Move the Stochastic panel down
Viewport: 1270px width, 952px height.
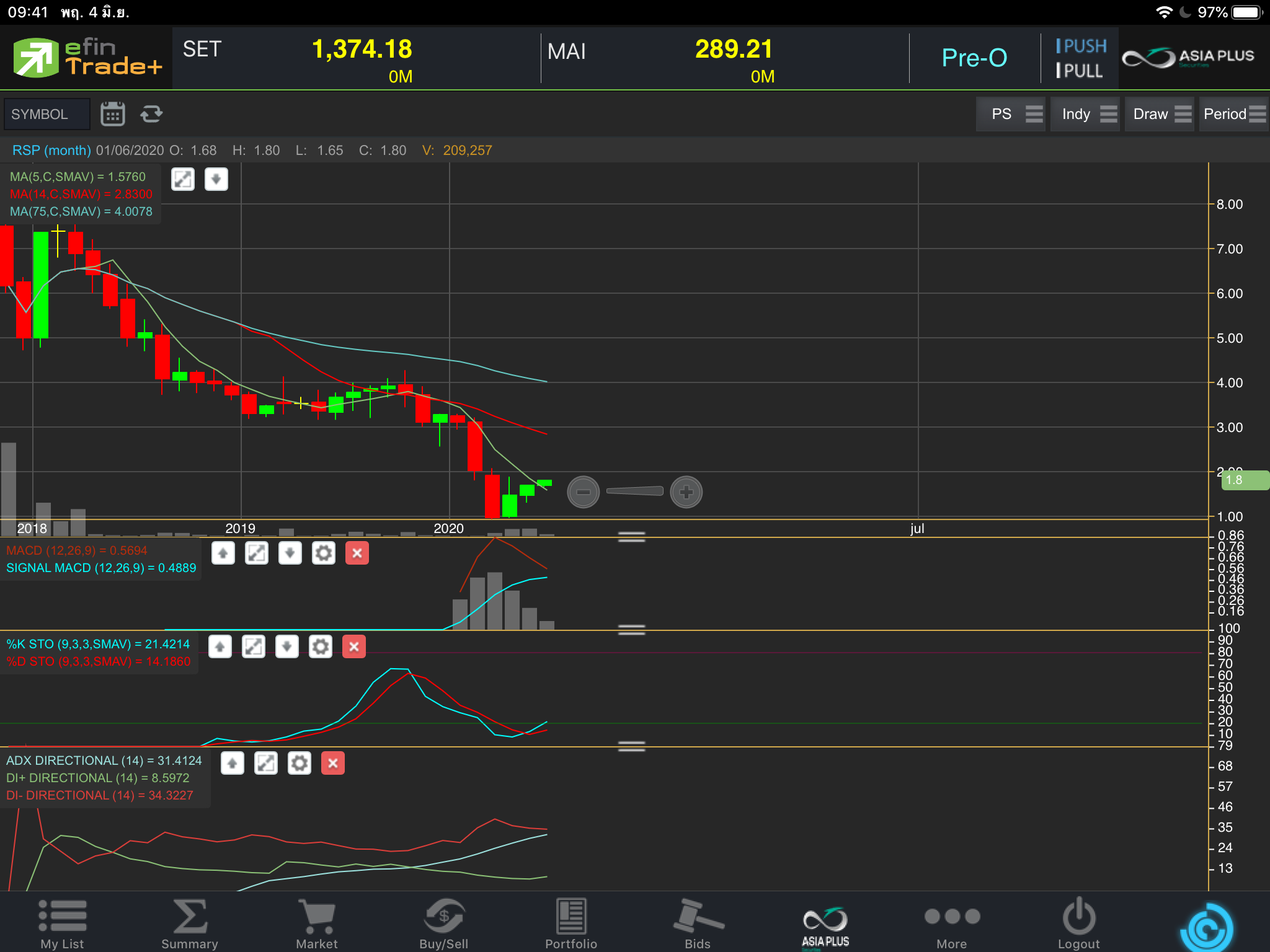tap(286, 647)
